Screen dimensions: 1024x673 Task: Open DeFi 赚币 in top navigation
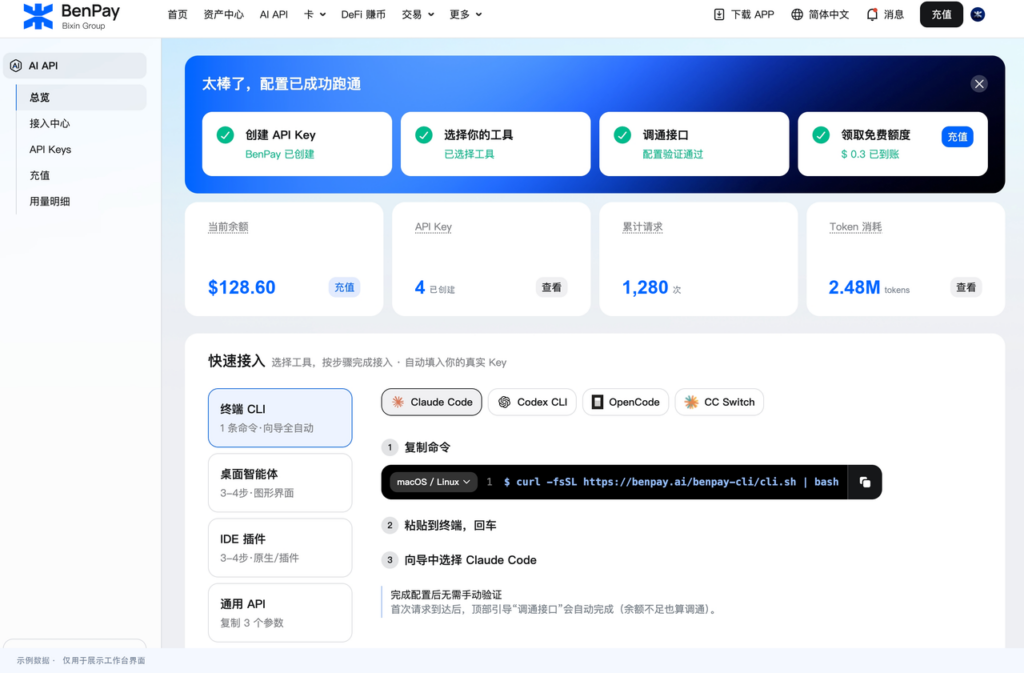click(363, 14)
